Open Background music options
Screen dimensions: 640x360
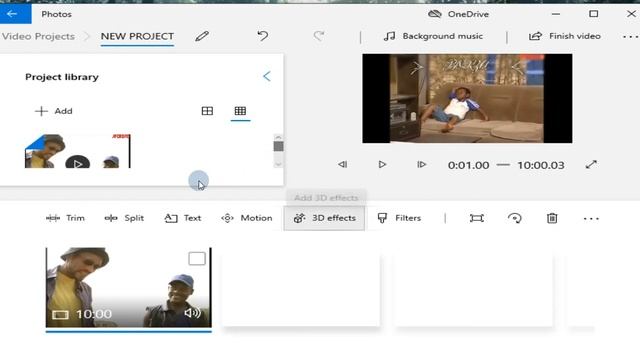(x=433, y=36)
